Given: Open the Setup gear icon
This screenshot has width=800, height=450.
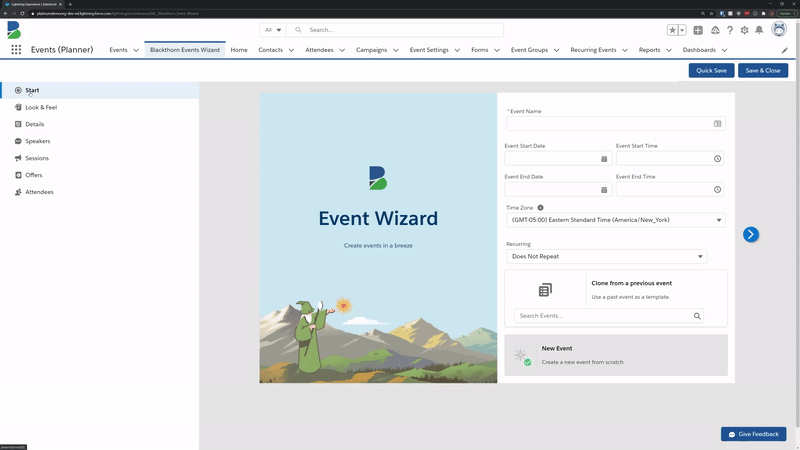Looking at the screenshot, I should click(744, 30).
